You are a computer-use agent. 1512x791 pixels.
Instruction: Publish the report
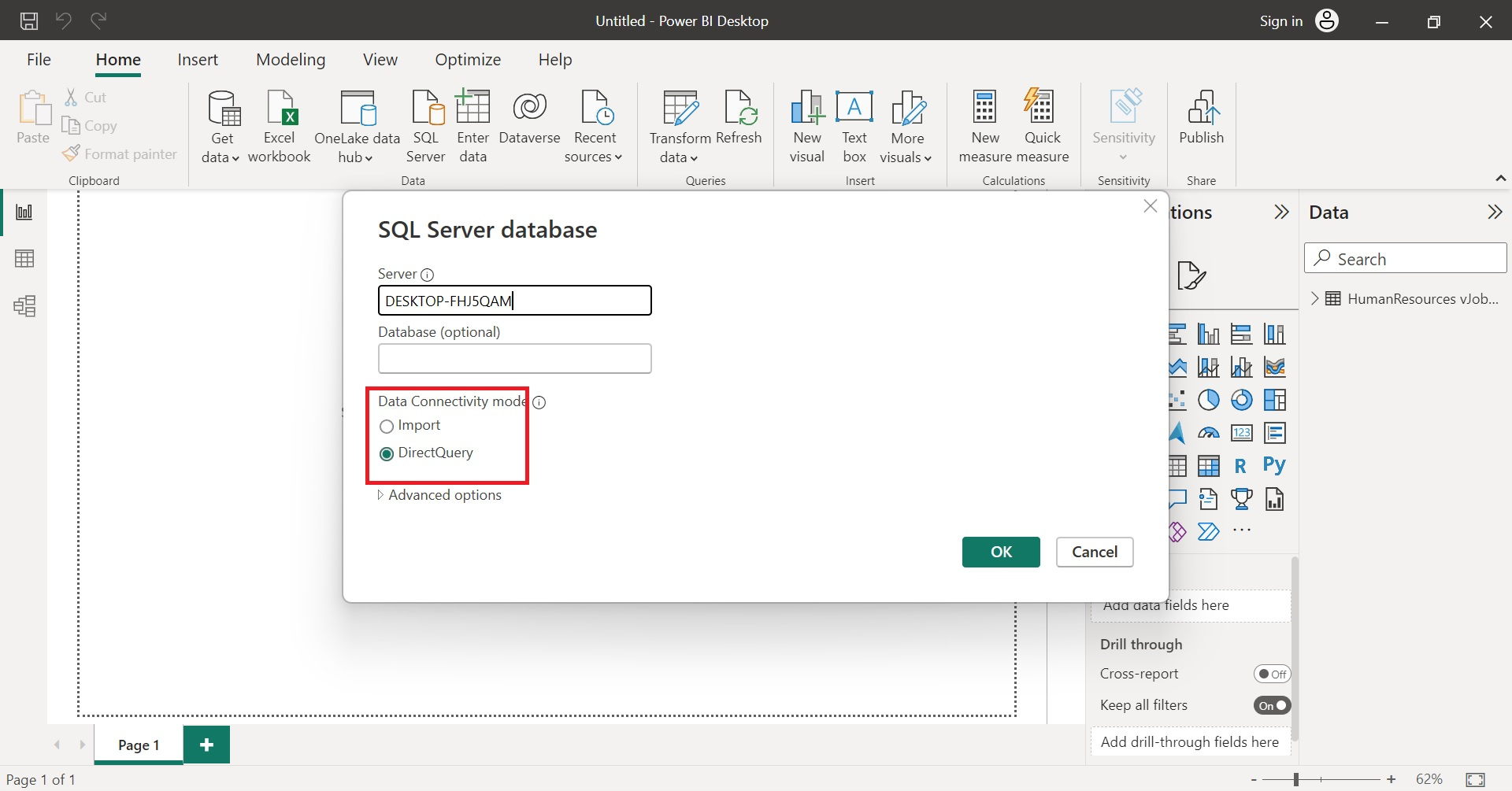pos(1202,118)
